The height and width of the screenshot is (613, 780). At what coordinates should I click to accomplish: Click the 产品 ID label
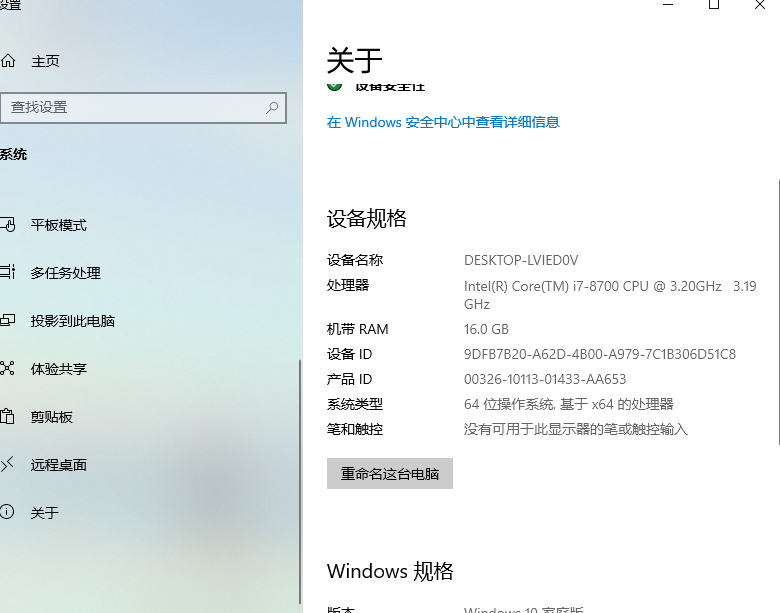pos(349,379)
